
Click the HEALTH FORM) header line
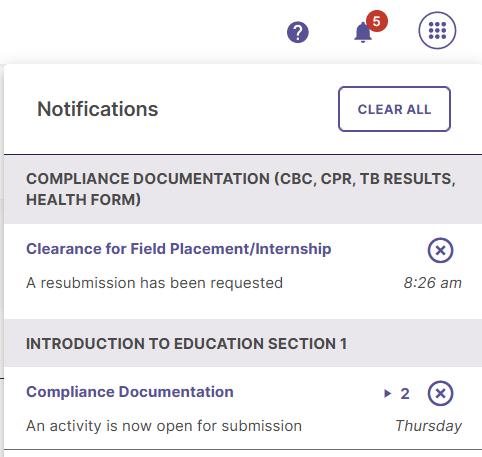coord(83,200)
